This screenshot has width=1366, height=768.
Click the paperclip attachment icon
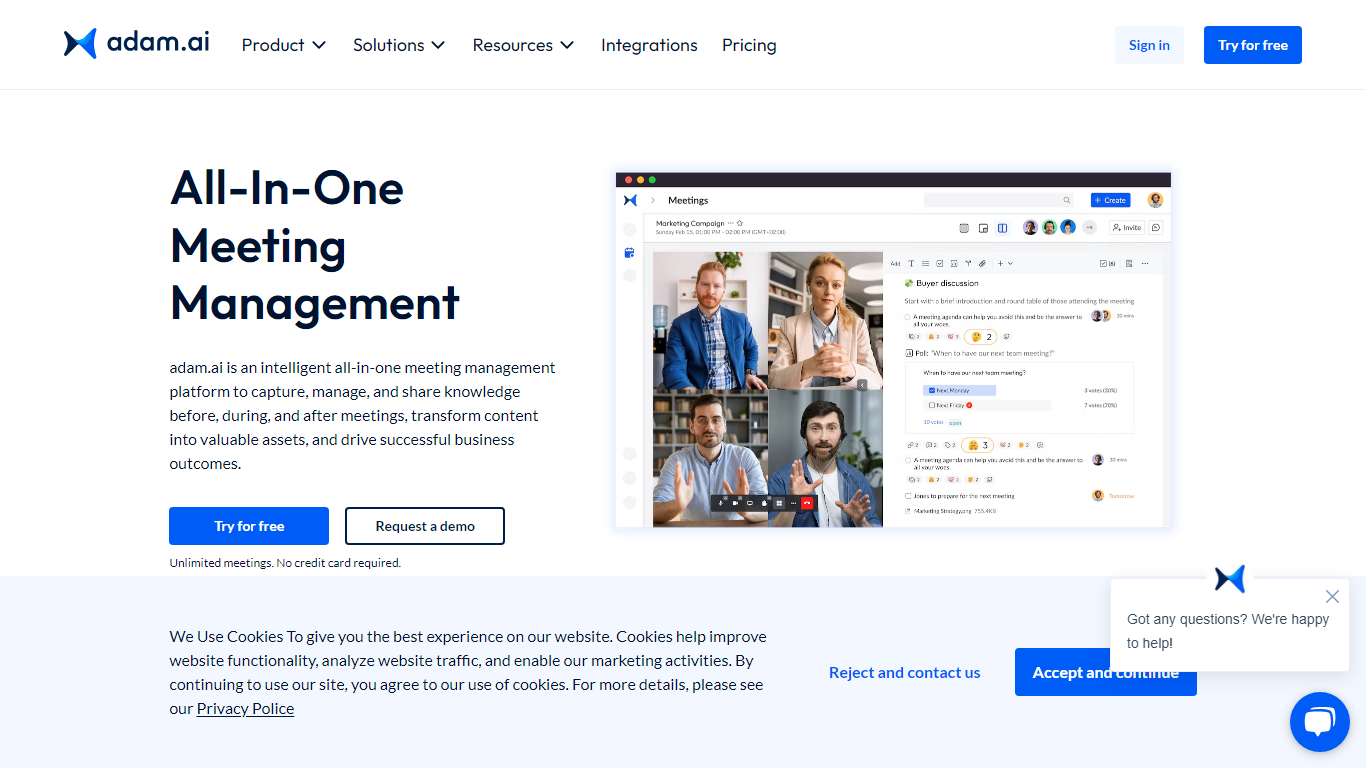pyautogui.click(x=982, y=264)
